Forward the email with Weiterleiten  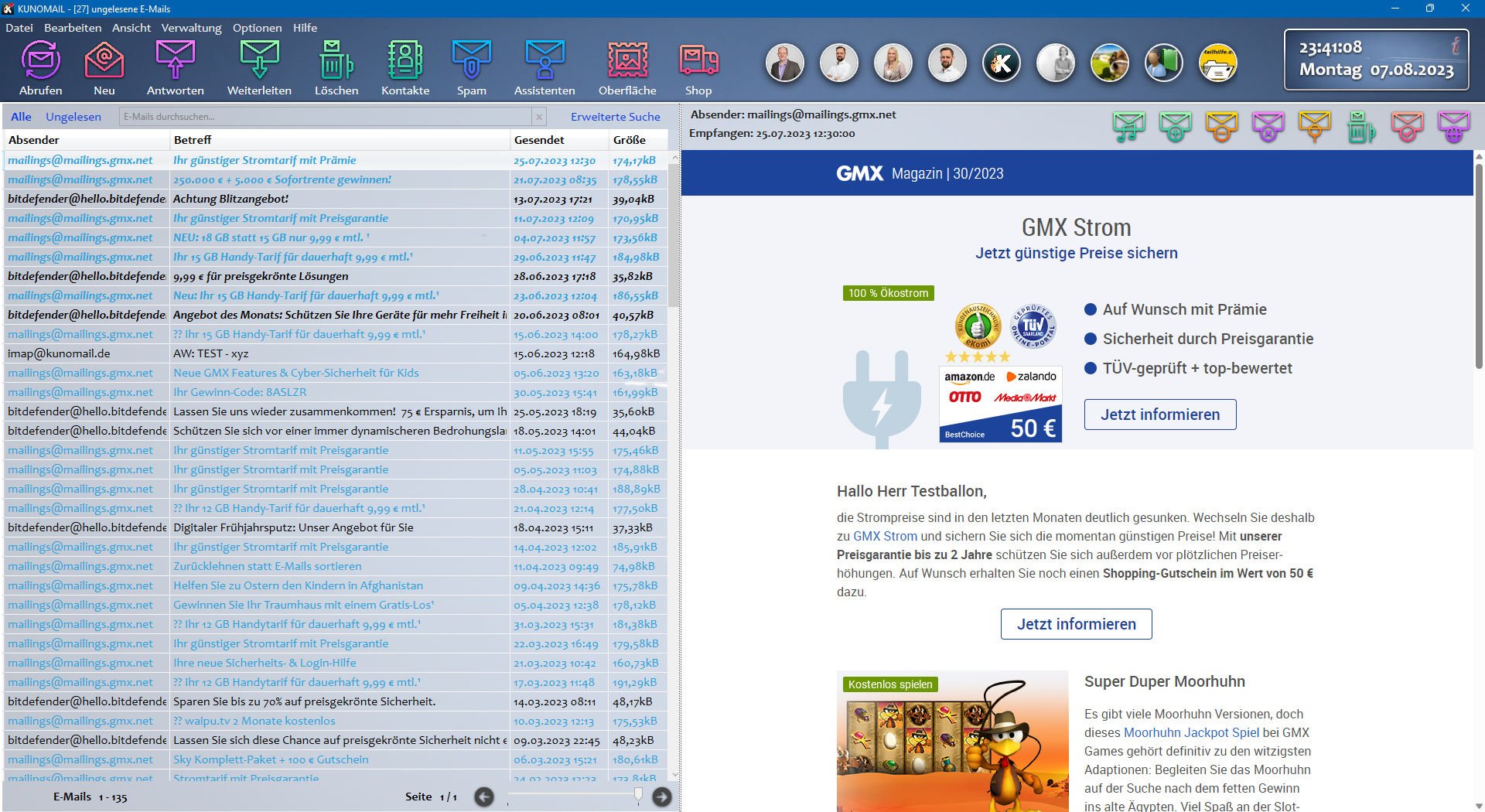[259, 60]
